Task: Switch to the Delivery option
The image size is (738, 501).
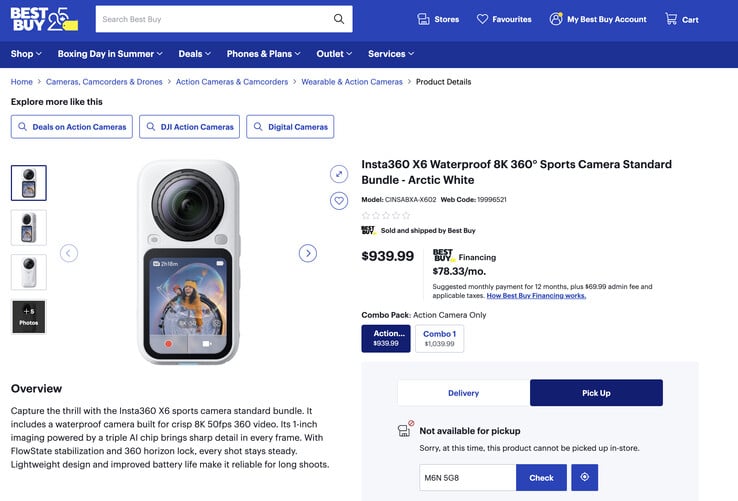Action: tap(464, 393)
